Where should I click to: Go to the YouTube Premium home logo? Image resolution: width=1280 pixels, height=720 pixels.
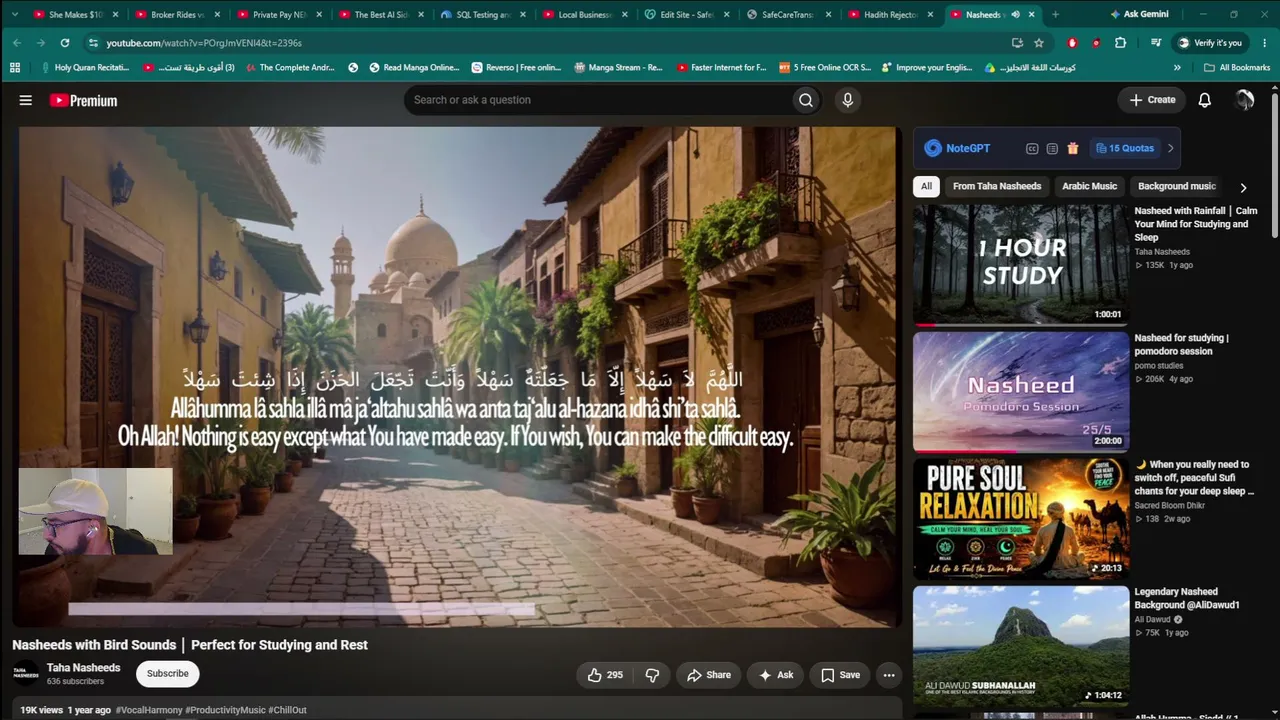pyautogui.click(x=83, y=100)
